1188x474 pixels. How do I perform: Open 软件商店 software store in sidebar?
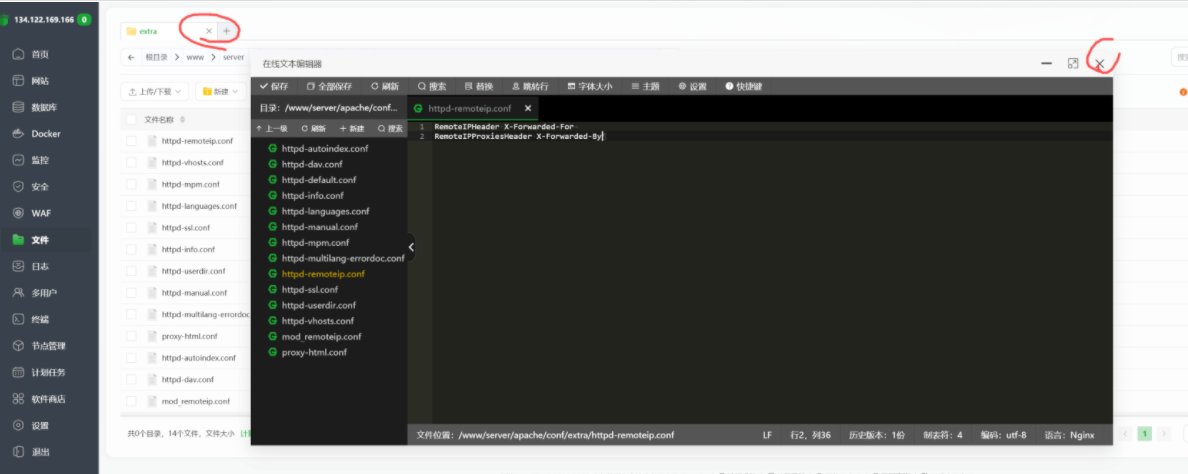click(x=48, y=399)
